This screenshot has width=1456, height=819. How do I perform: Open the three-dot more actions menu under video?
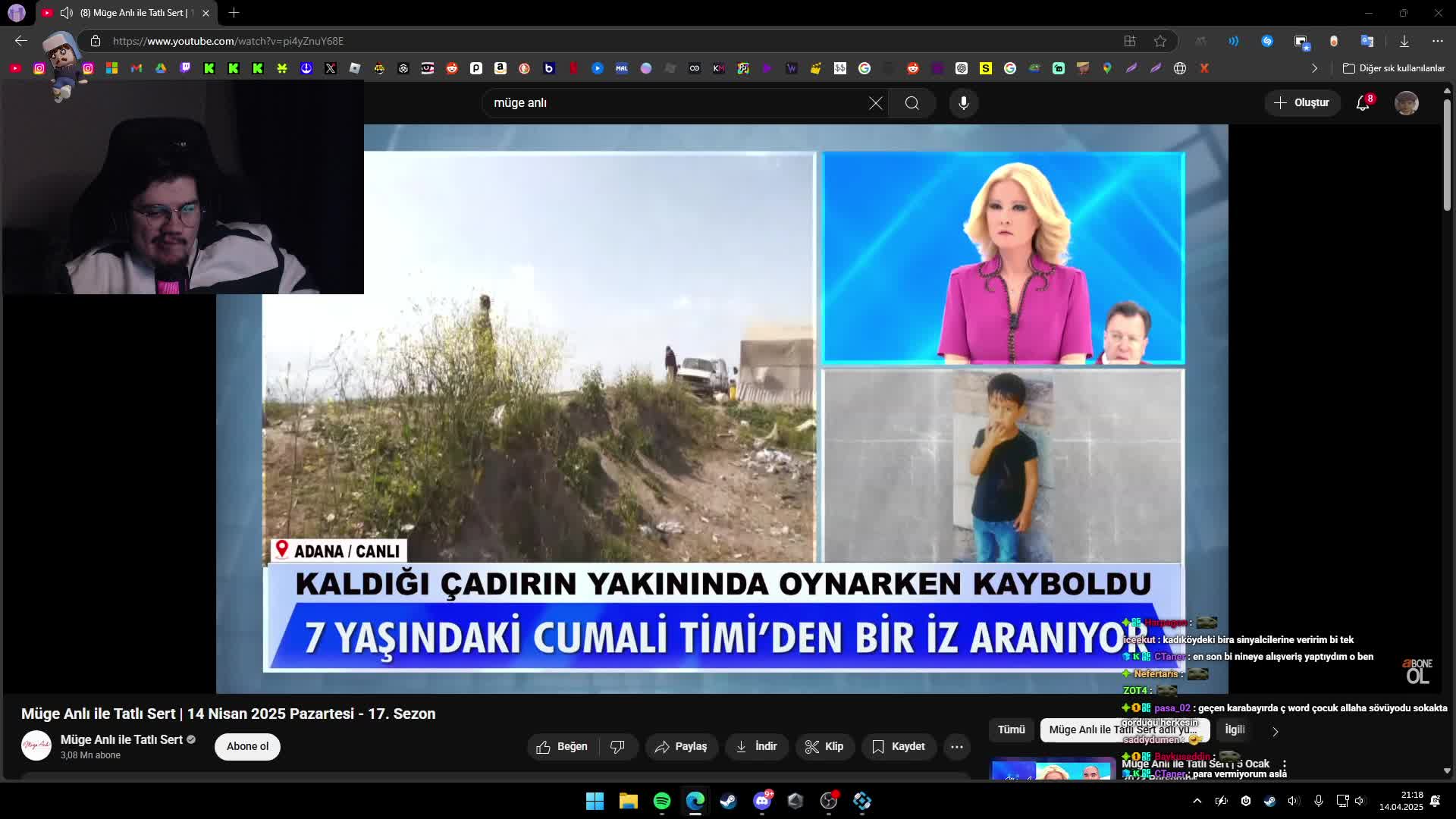click(x=957, y=747)
